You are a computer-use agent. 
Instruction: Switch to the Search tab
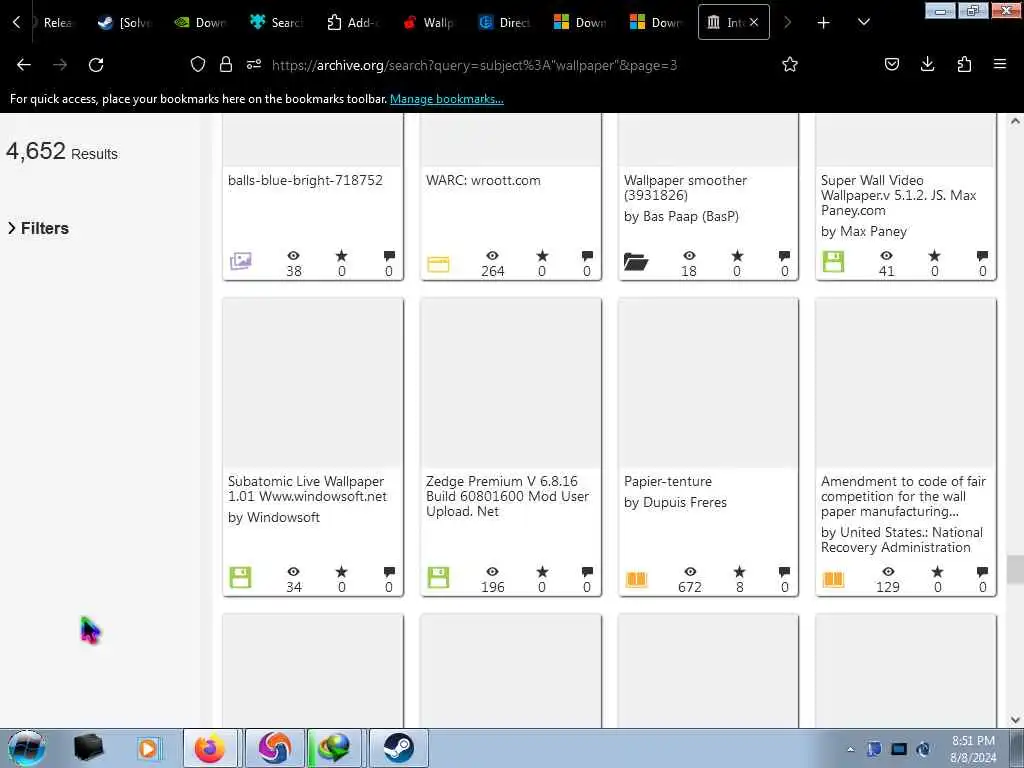click(277, 22)
